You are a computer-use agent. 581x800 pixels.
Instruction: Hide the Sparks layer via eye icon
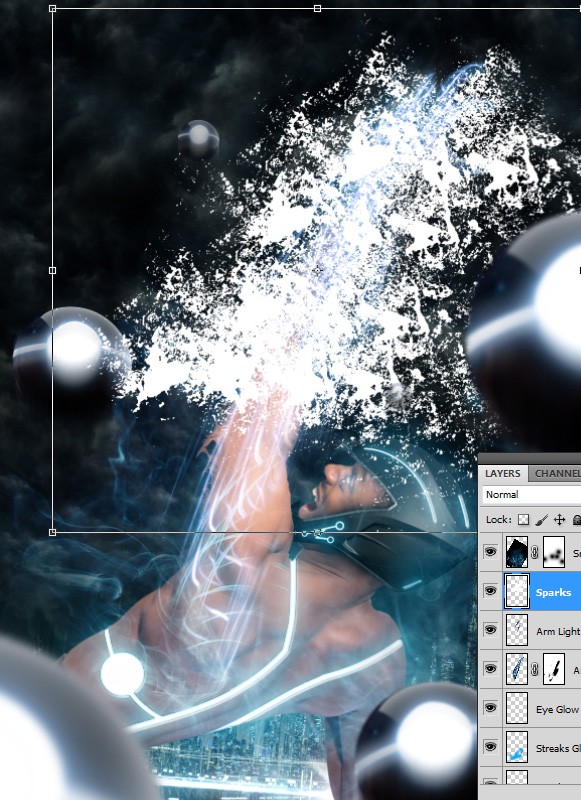pyautogui.click(x=490, y=591)
